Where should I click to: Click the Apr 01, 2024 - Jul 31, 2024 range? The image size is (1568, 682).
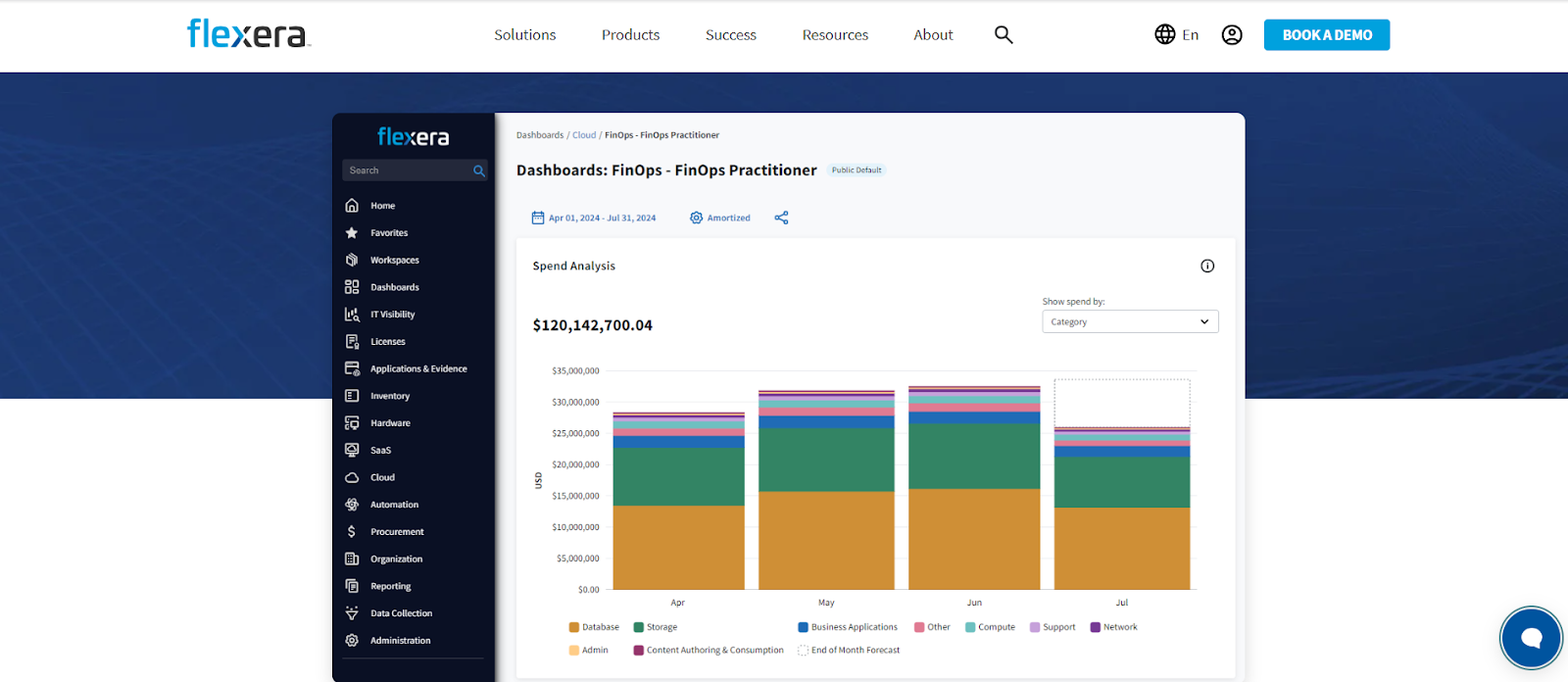coord(603,218)
